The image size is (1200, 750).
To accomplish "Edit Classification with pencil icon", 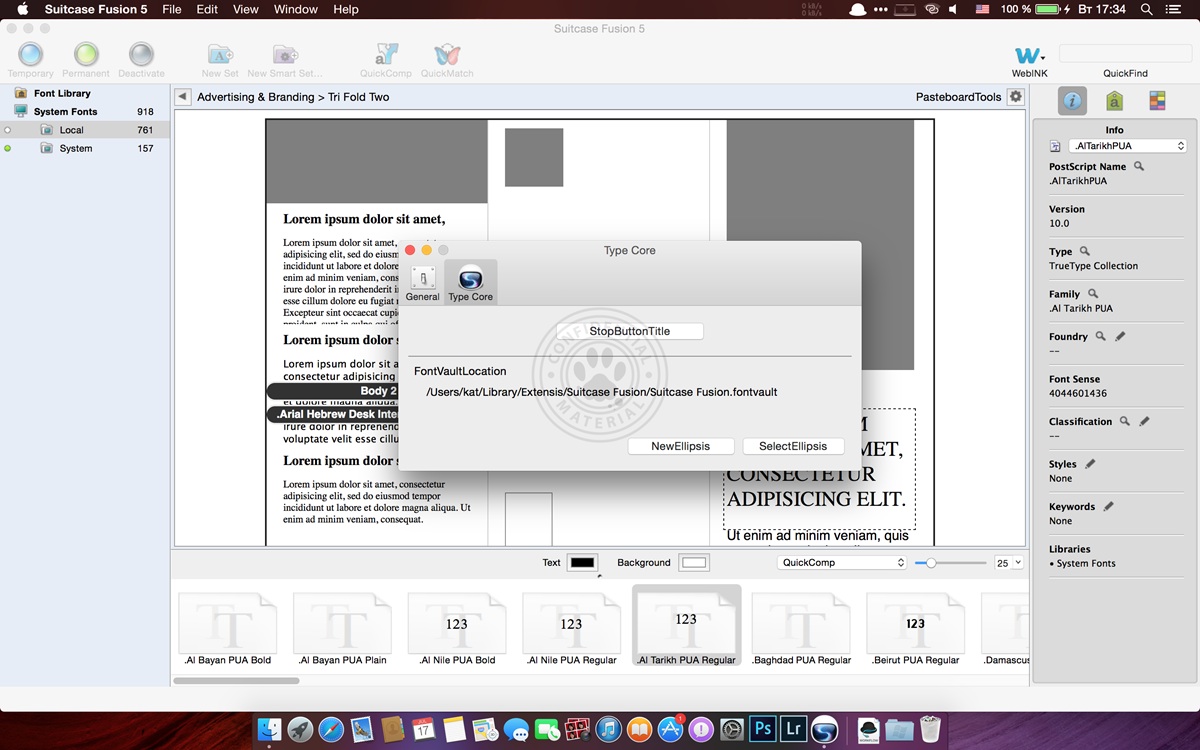I will (1145, 421).
